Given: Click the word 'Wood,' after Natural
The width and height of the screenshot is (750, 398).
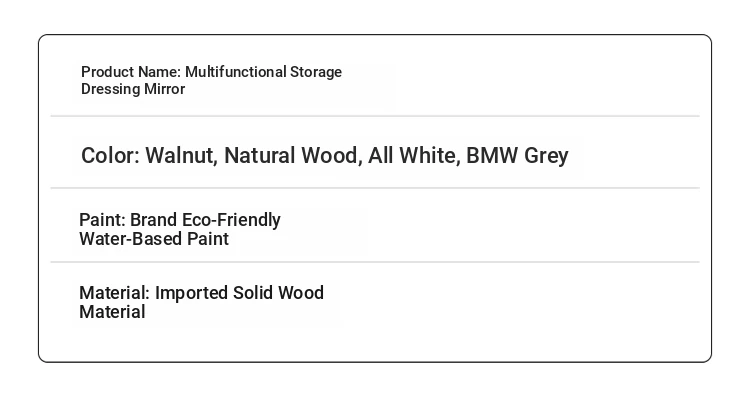Looking at the screenshot, I should tap(331, 156).
